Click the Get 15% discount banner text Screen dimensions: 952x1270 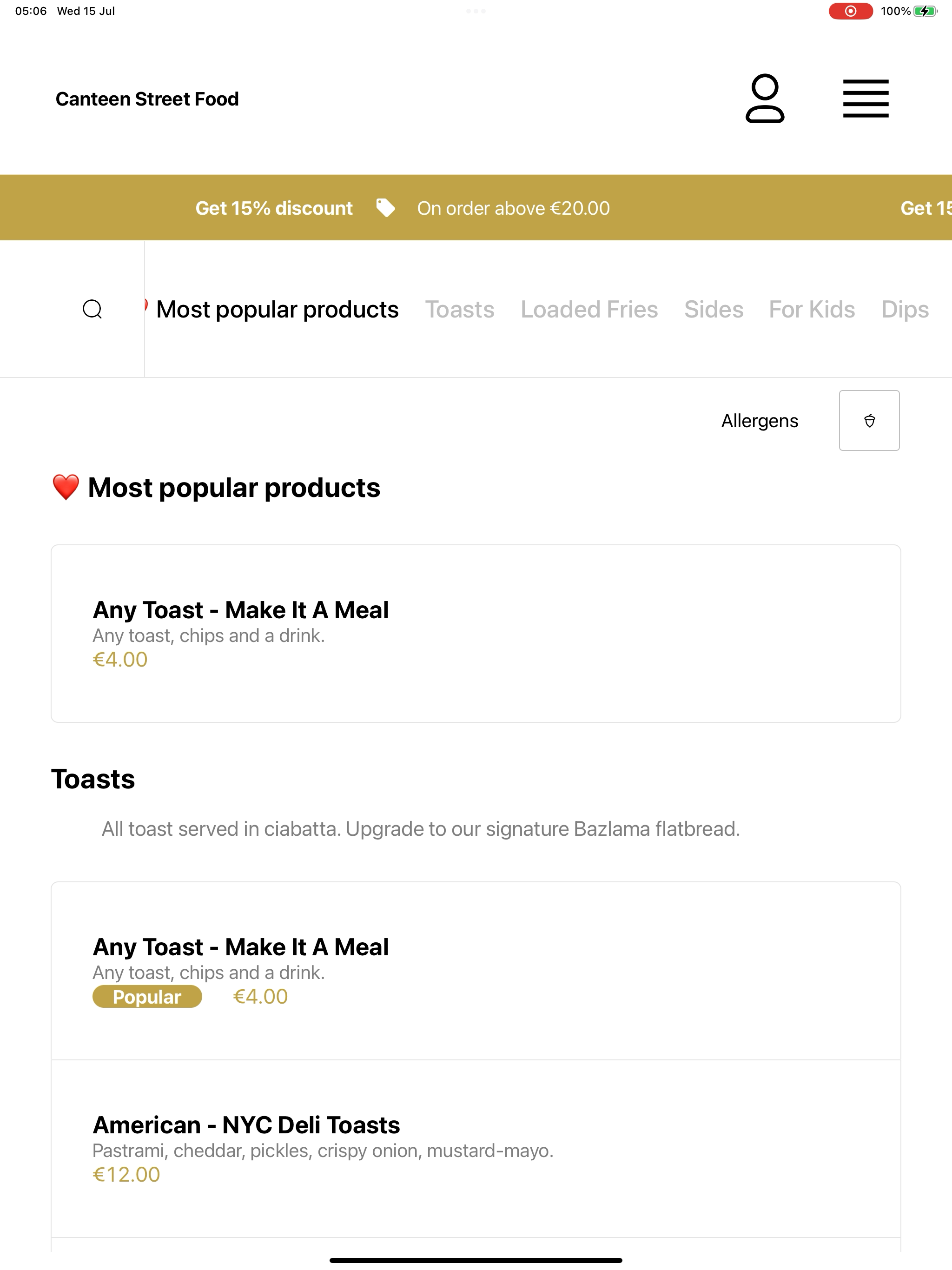[274, 208]
